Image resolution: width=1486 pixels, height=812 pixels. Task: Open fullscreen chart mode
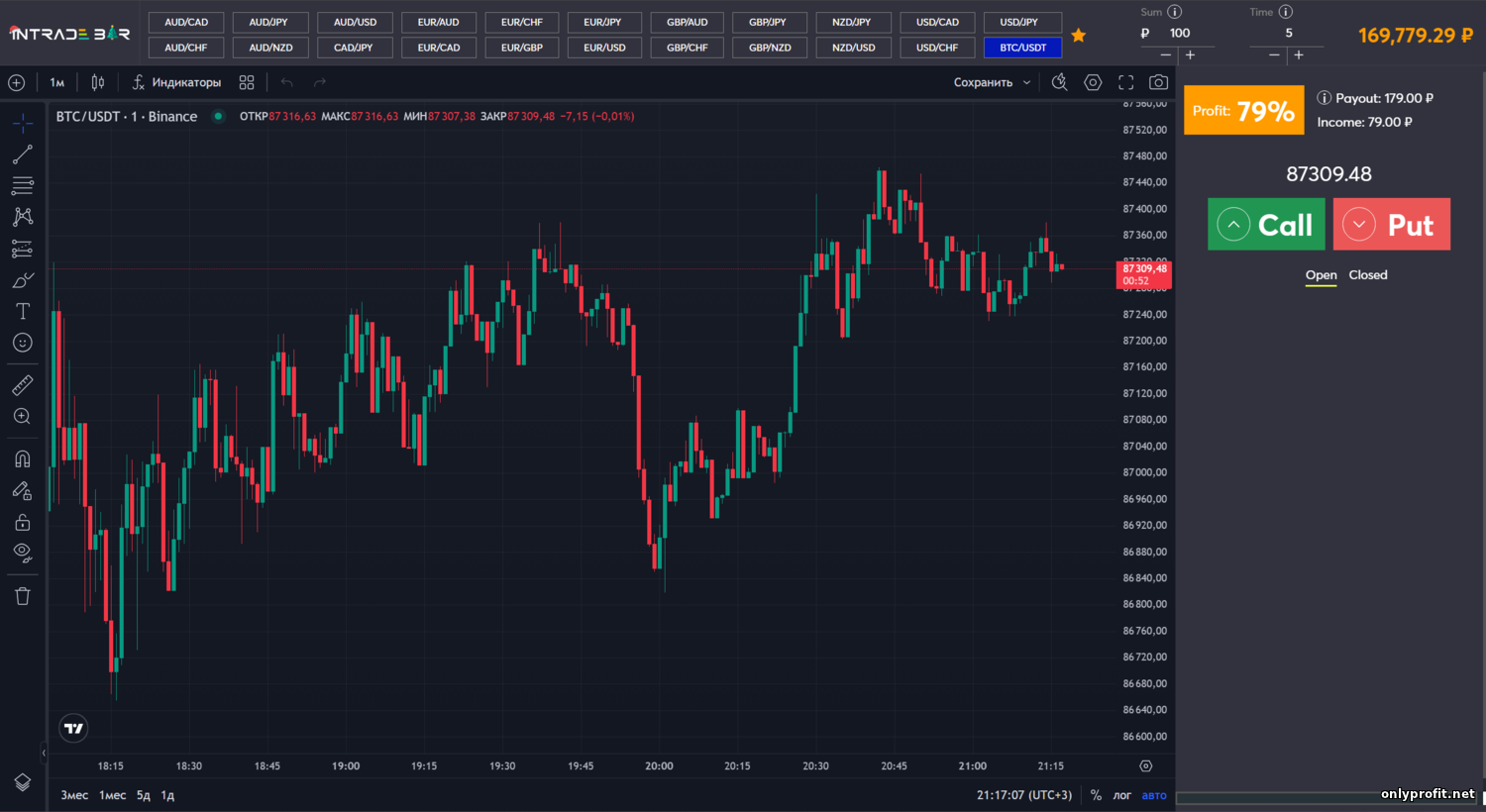pos(1125,82)
